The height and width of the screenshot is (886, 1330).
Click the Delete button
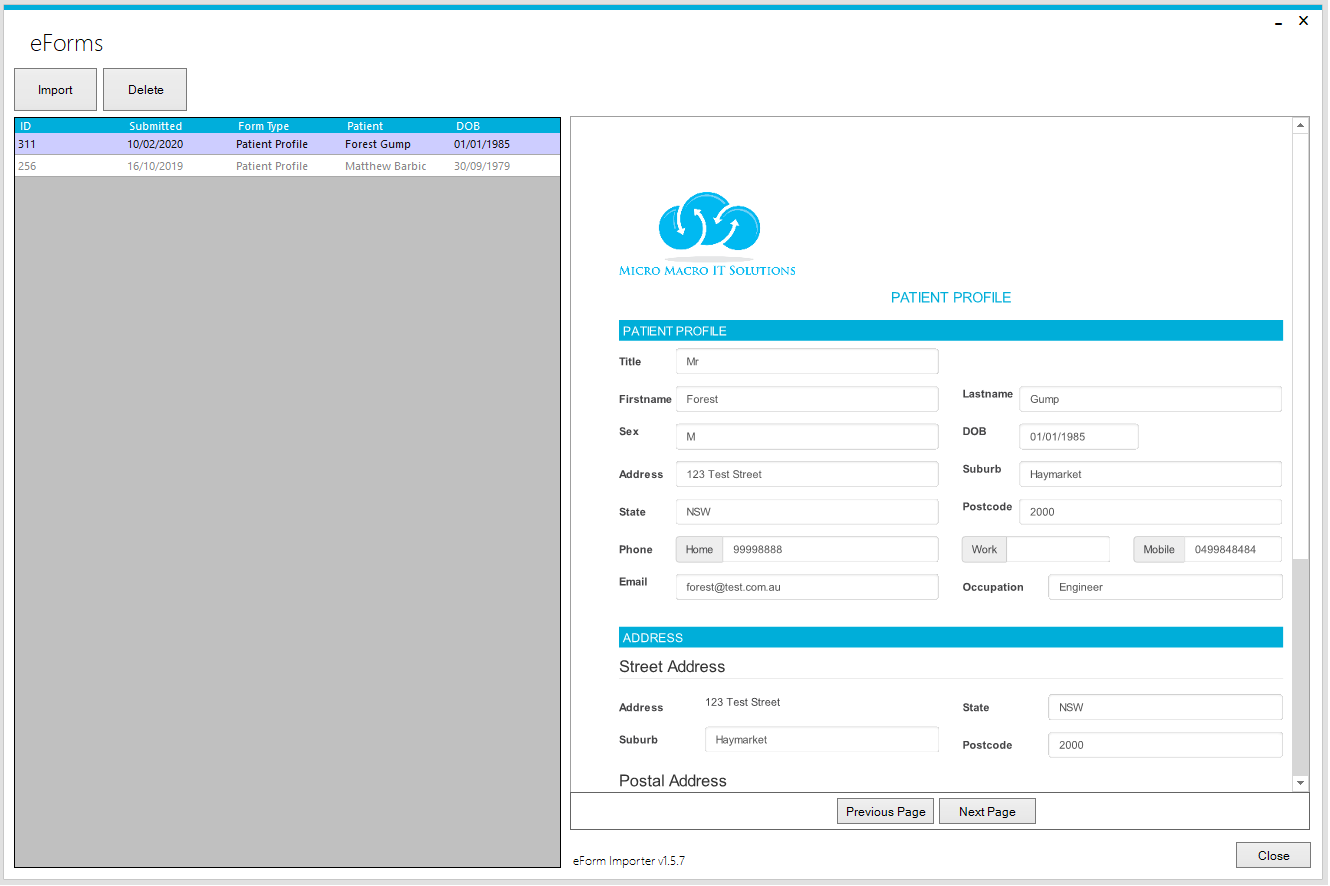[x=145, y=90]
